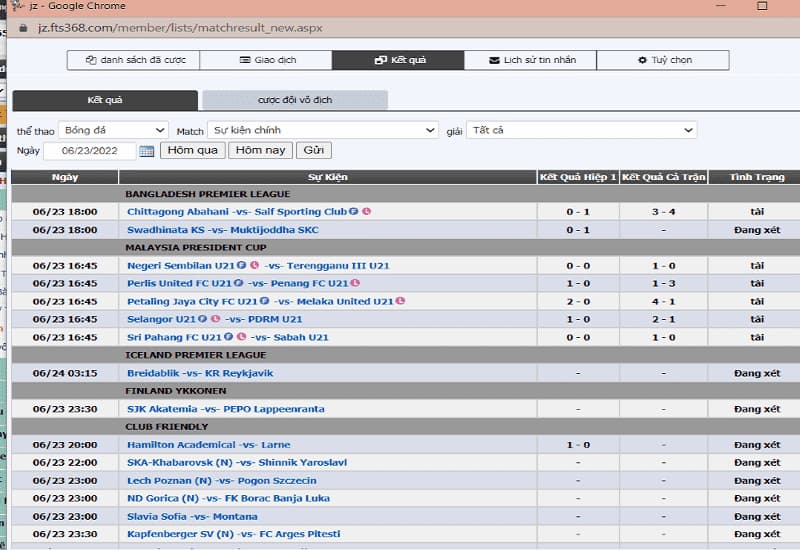Click ICELAND PREMIER LEAGUE group heading
Viewport: 800px width, 550px height.
click(195, 355)
